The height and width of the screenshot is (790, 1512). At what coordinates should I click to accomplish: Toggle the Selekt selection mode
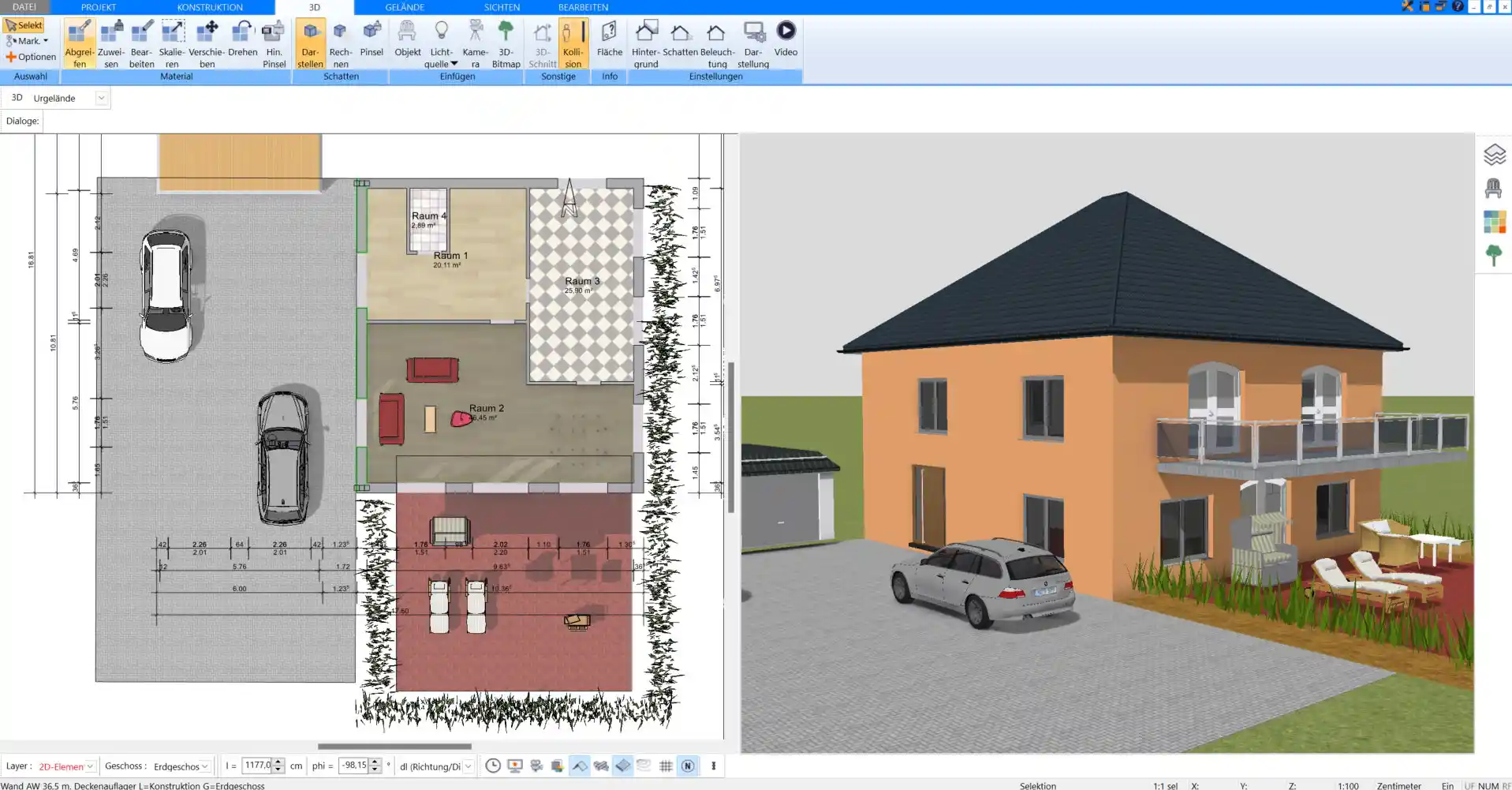coord(24,25)
